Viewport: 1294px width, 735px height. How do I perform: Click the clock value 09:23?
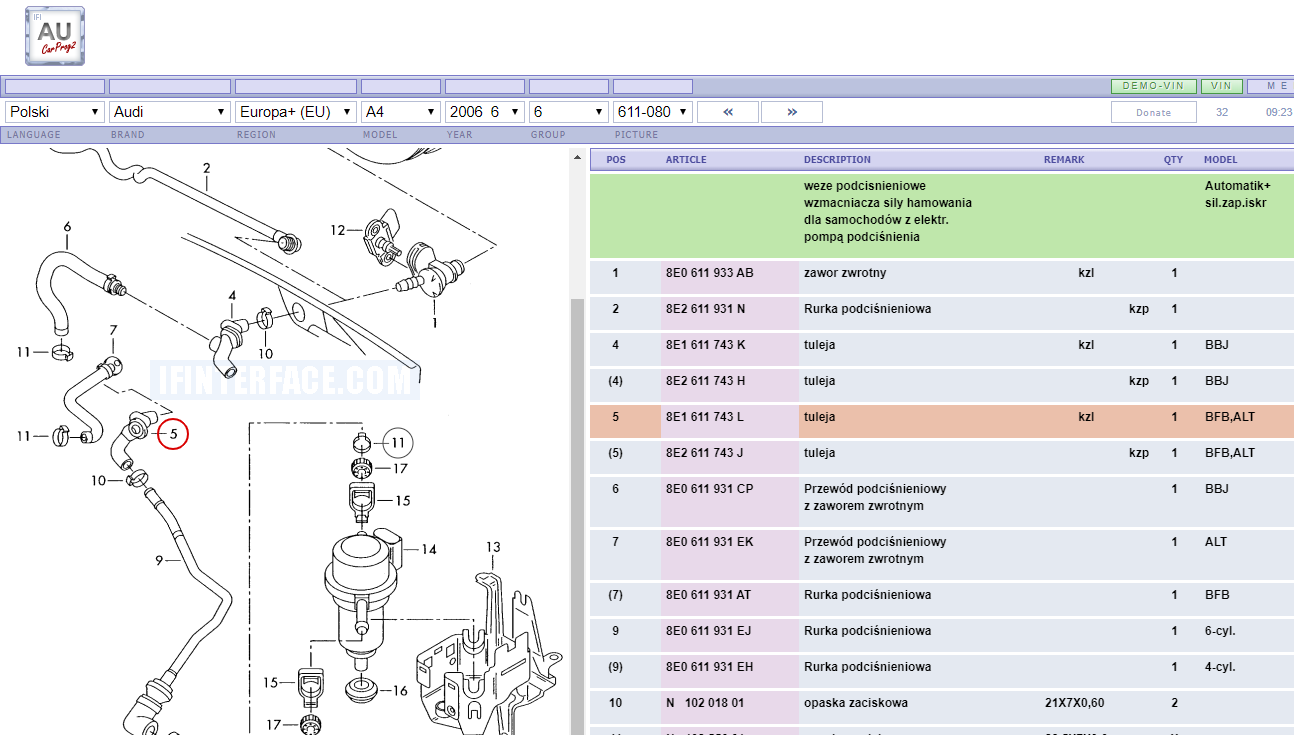coord(1279,112)
